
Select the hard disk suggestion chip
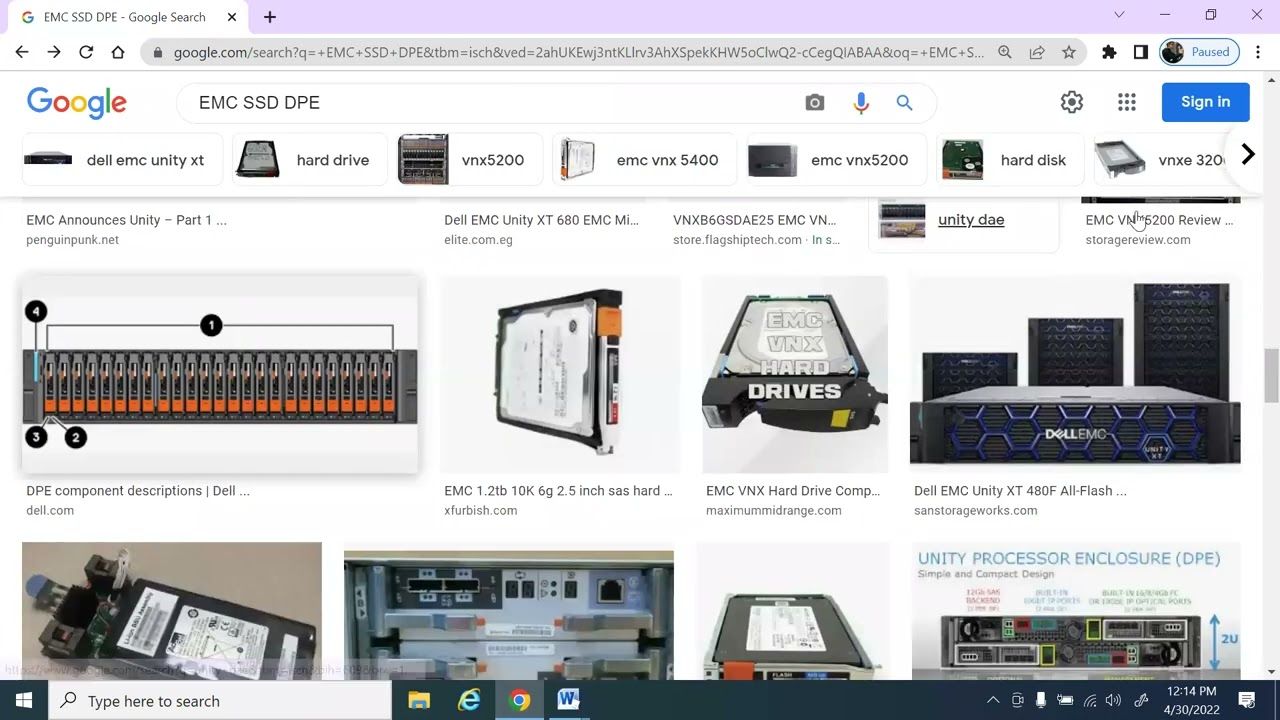click(x=1010, y=160)
